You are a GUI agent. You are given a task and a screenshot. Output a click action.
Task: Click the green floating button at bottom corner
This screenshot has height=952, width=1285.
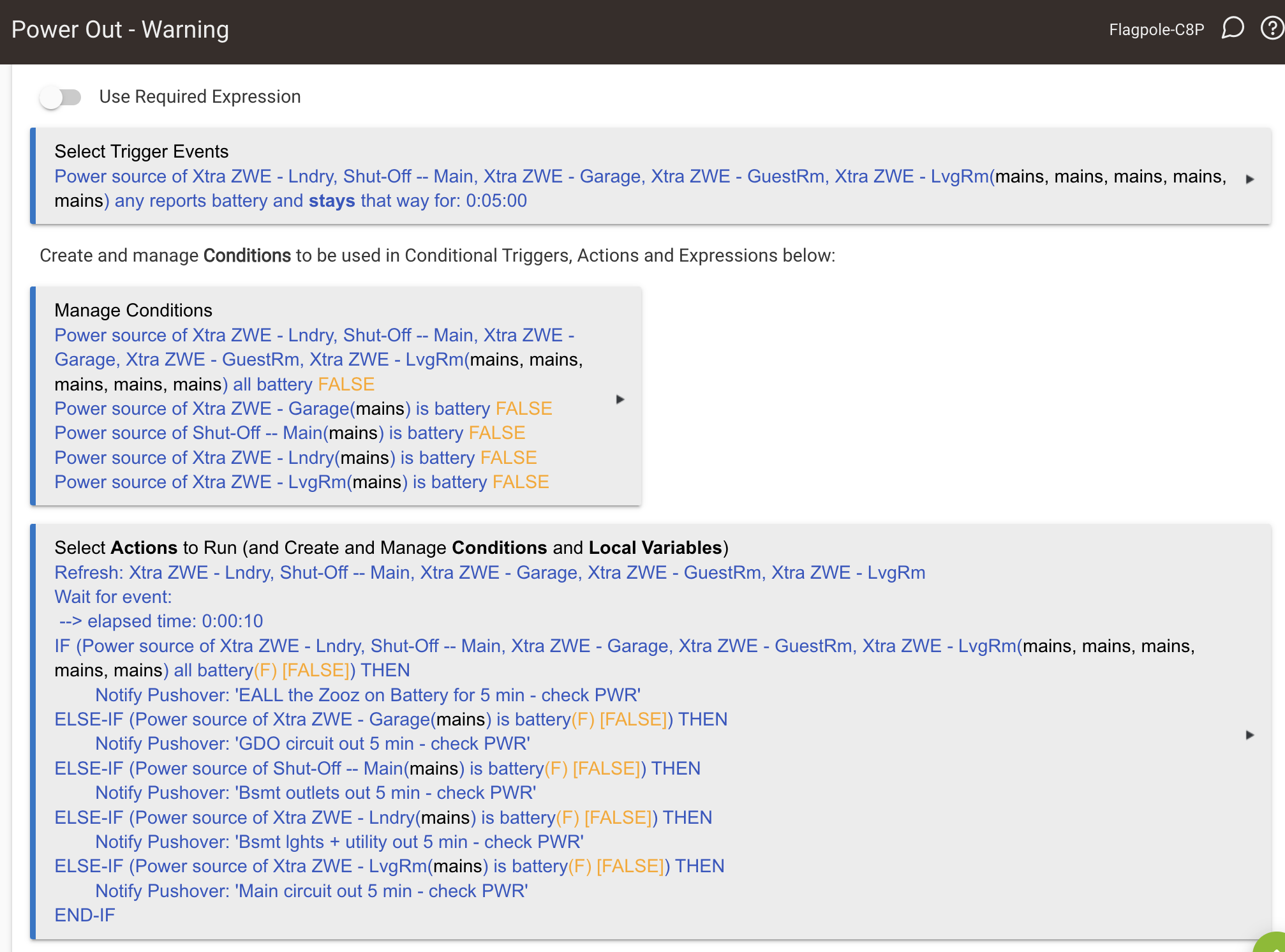pyautogui.click(x=1272, y=943)
